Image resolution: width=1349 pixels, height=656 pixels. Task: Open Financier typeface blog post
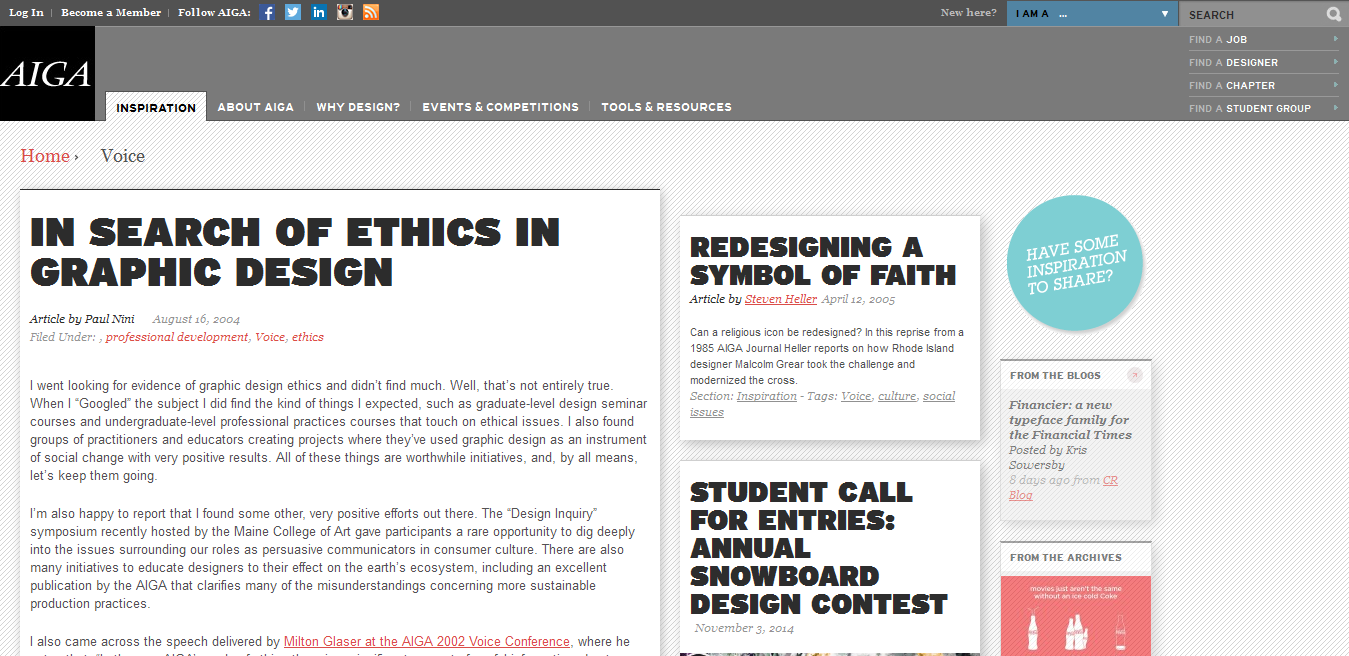(x=1070, y=420)
